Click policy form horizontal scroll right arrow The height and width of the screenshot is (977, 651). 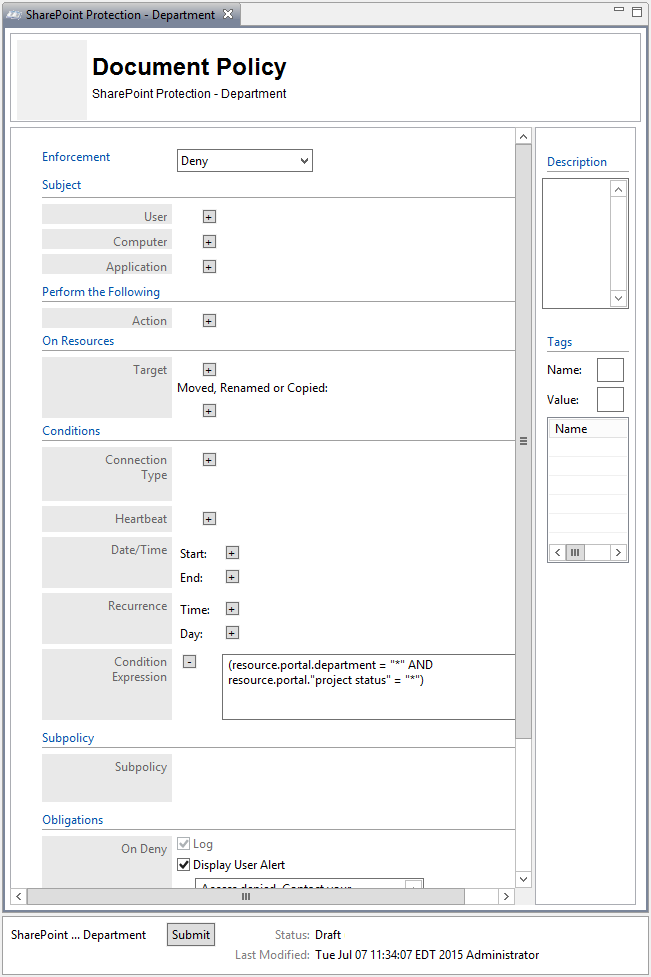tap(506, 897)
